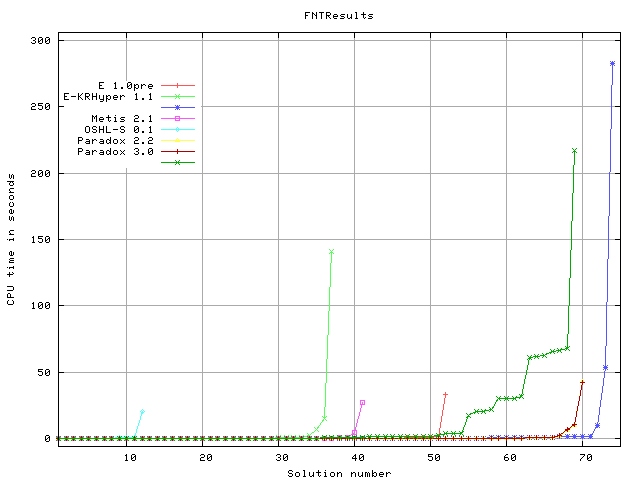640x480 pixels.
Task: Click the unlabeled dark green legend sample
Action: tap(178, 162)
